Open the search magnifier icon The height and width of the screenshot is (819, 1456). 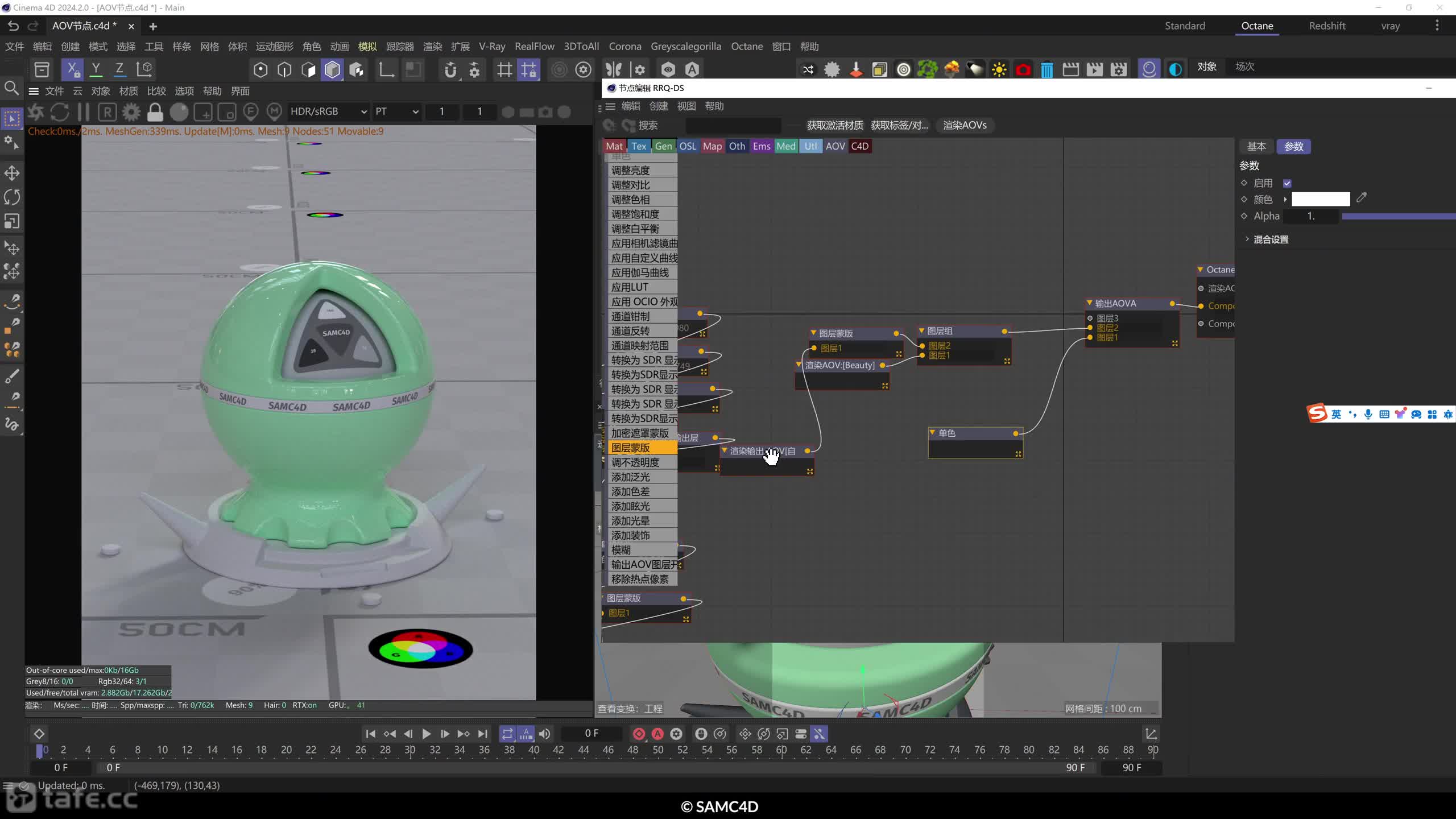click(11, 88)
